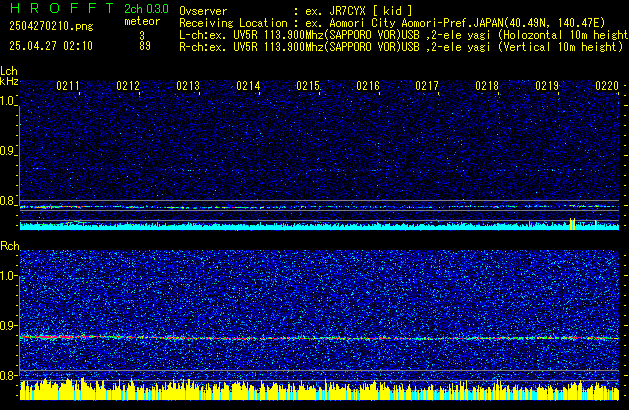The width and height of the screenshot is (629, 410).
Task: Click the 0215 time marker
Action: (308, 86)
